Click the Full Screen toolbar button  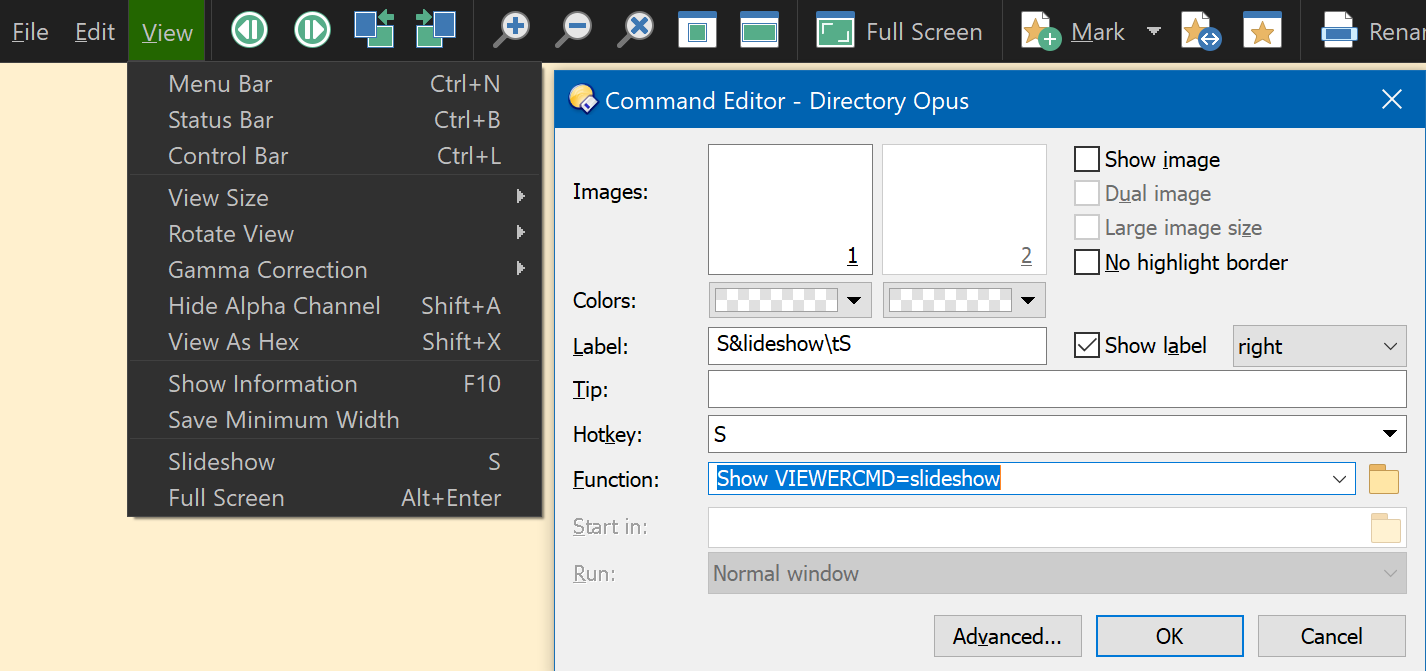point(898,31)
